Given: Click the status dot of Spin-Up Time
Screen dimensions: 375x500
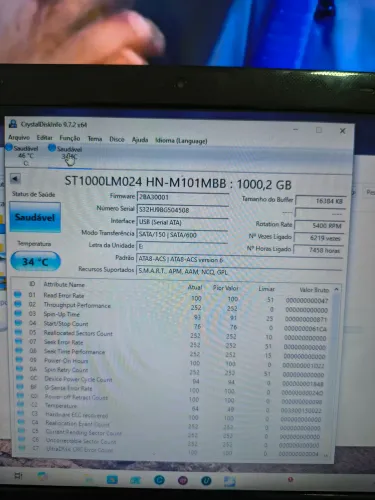Looking at the screenshot, I should pyautogui.click(x=18, y=313).
